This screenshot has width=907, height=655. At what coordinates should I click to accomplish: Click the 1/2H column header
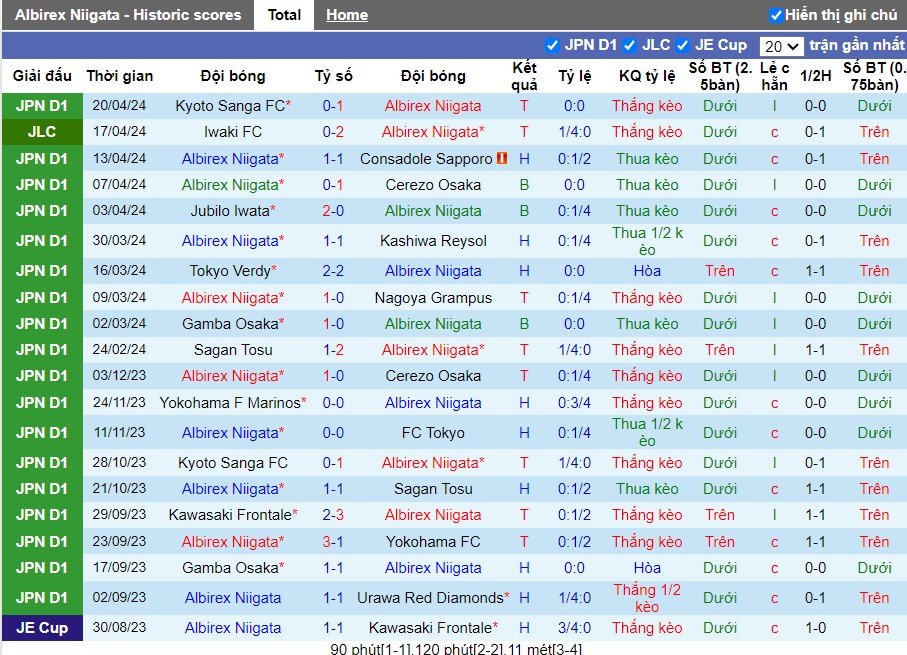[x=815, y=76]
